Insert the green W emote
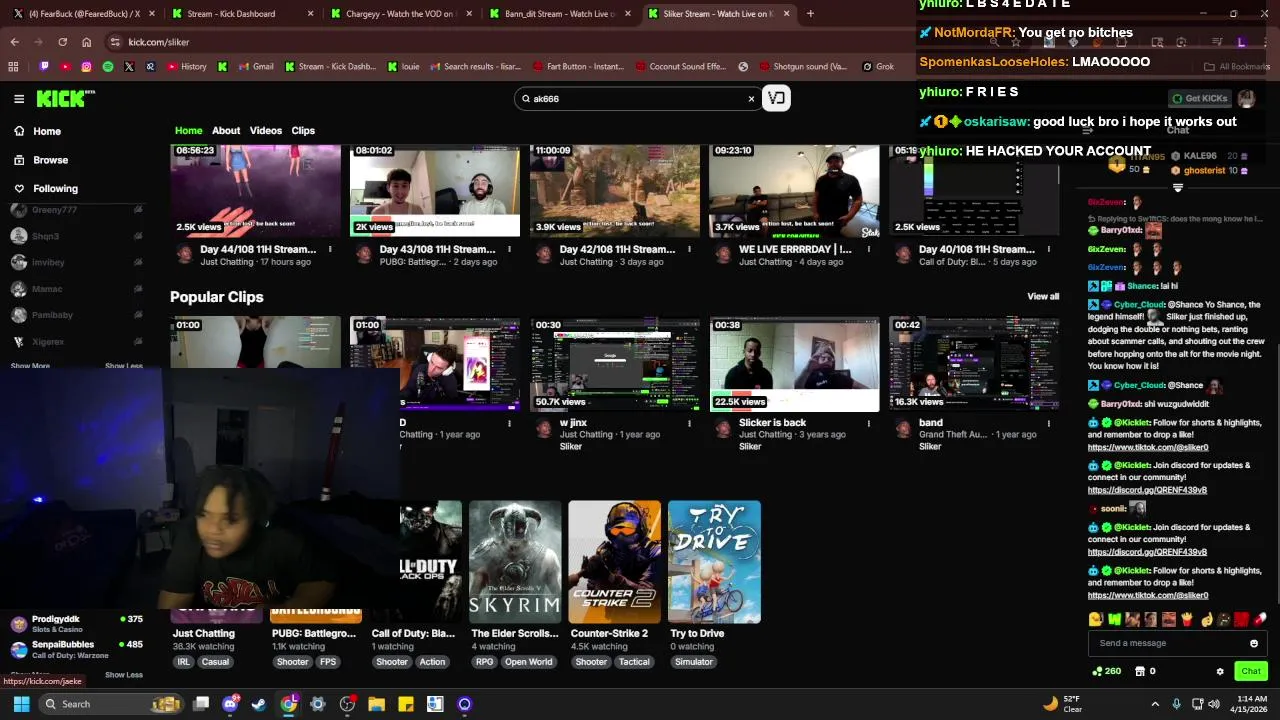1280x720 pixels. click(1114, 619)
